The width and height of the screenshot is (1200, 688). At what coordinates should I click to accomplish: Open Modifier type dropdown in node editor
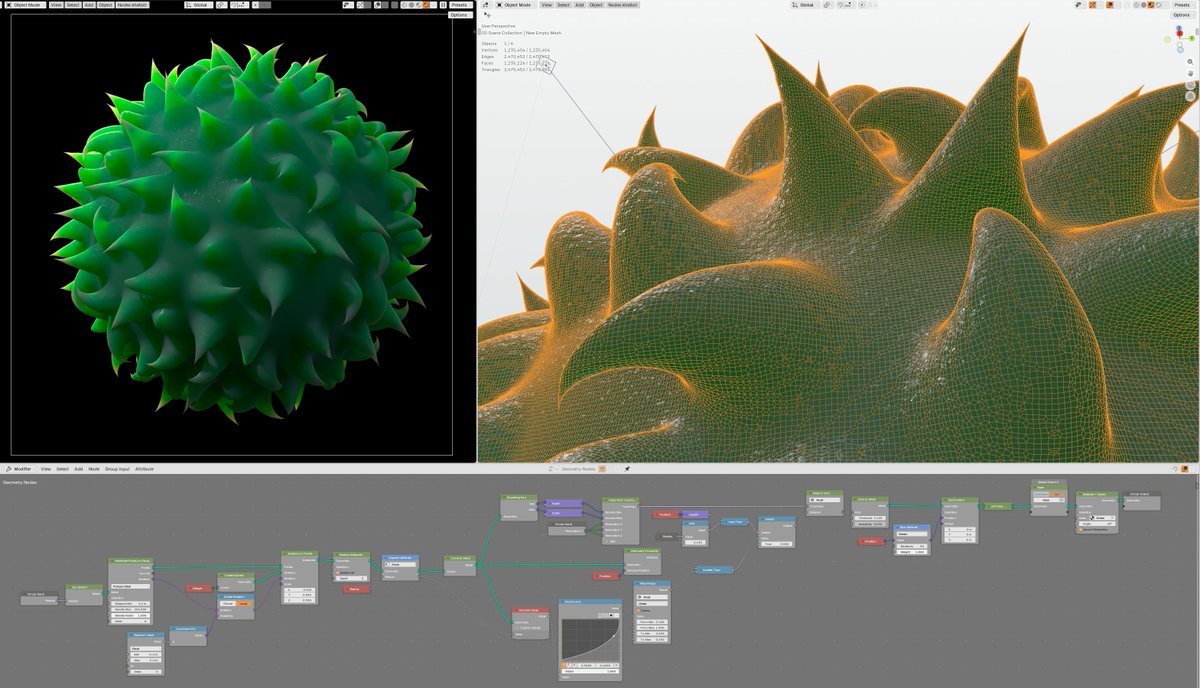[x=20, y=469]
